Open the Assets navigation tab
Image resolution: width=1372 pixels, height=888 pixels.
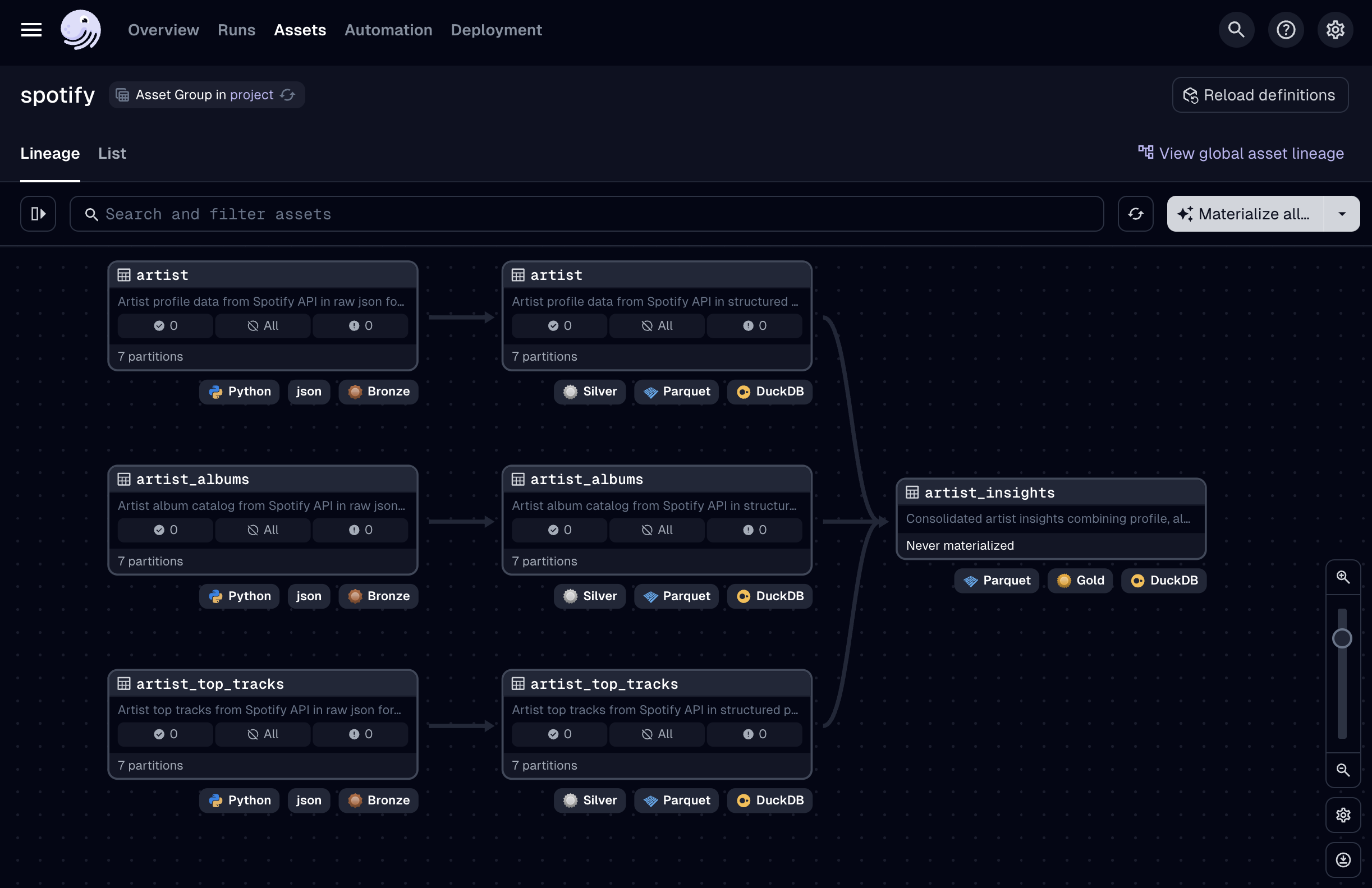coord(300,30)
